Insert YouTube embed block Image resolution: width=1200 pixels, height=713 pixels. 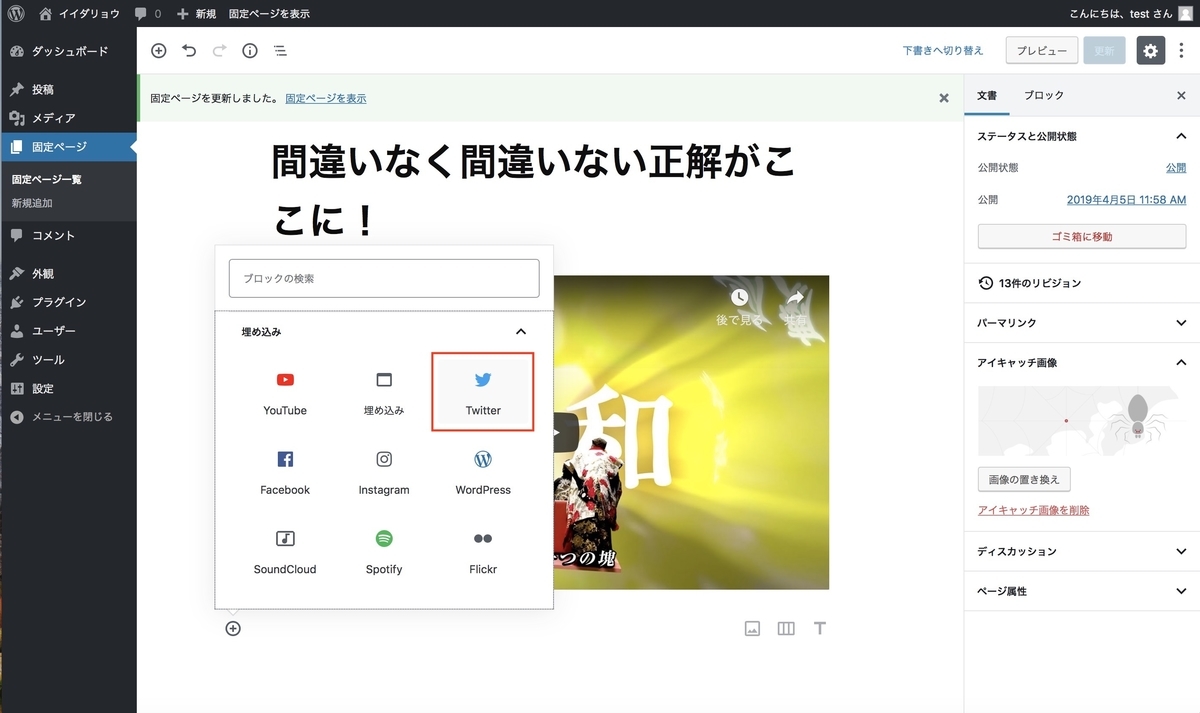tap(285, 392)
